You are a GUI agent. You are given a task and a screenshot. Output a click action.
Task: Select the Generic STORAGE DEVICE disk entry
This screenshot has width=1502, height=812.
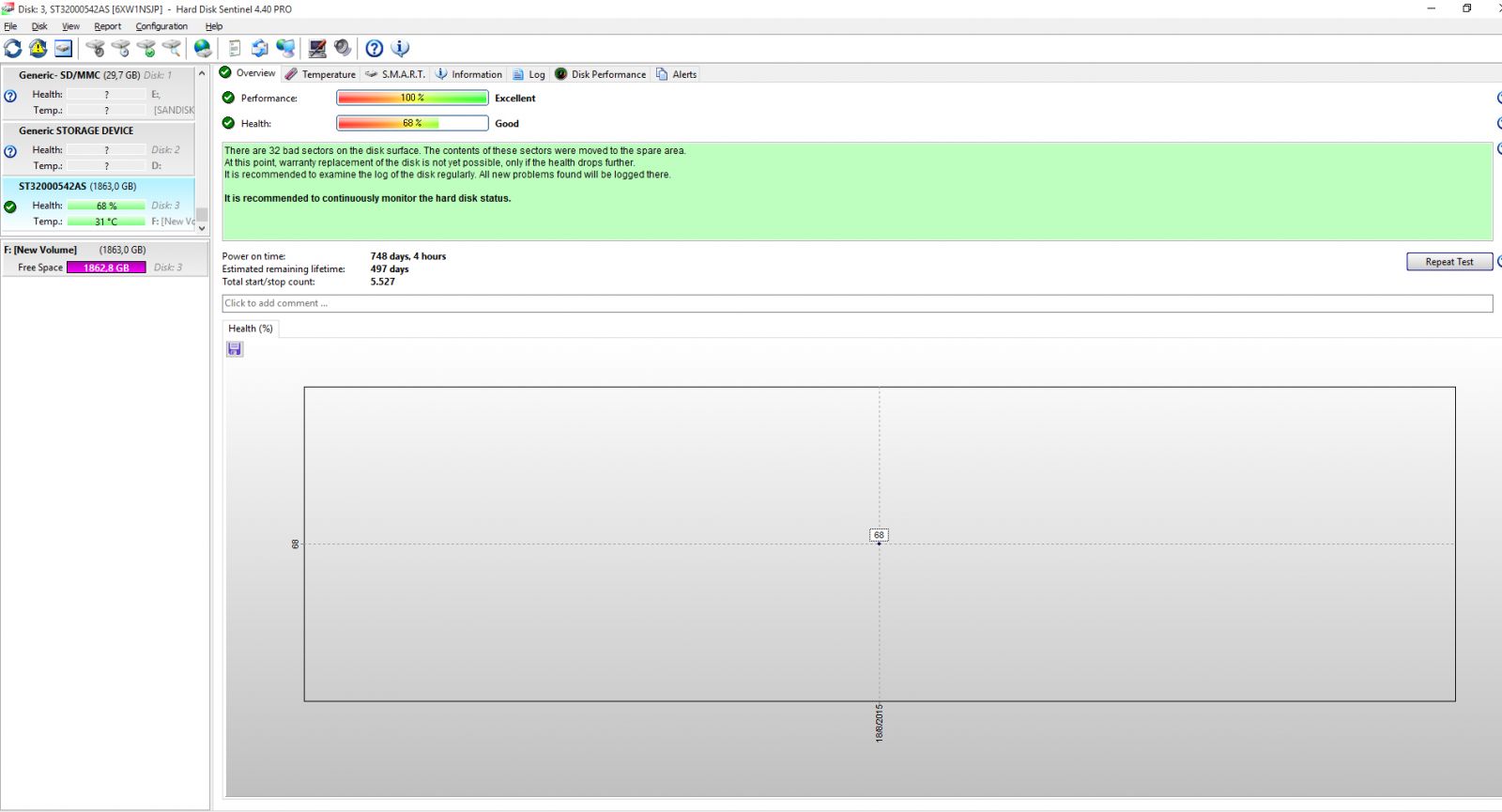click(99, 147)
